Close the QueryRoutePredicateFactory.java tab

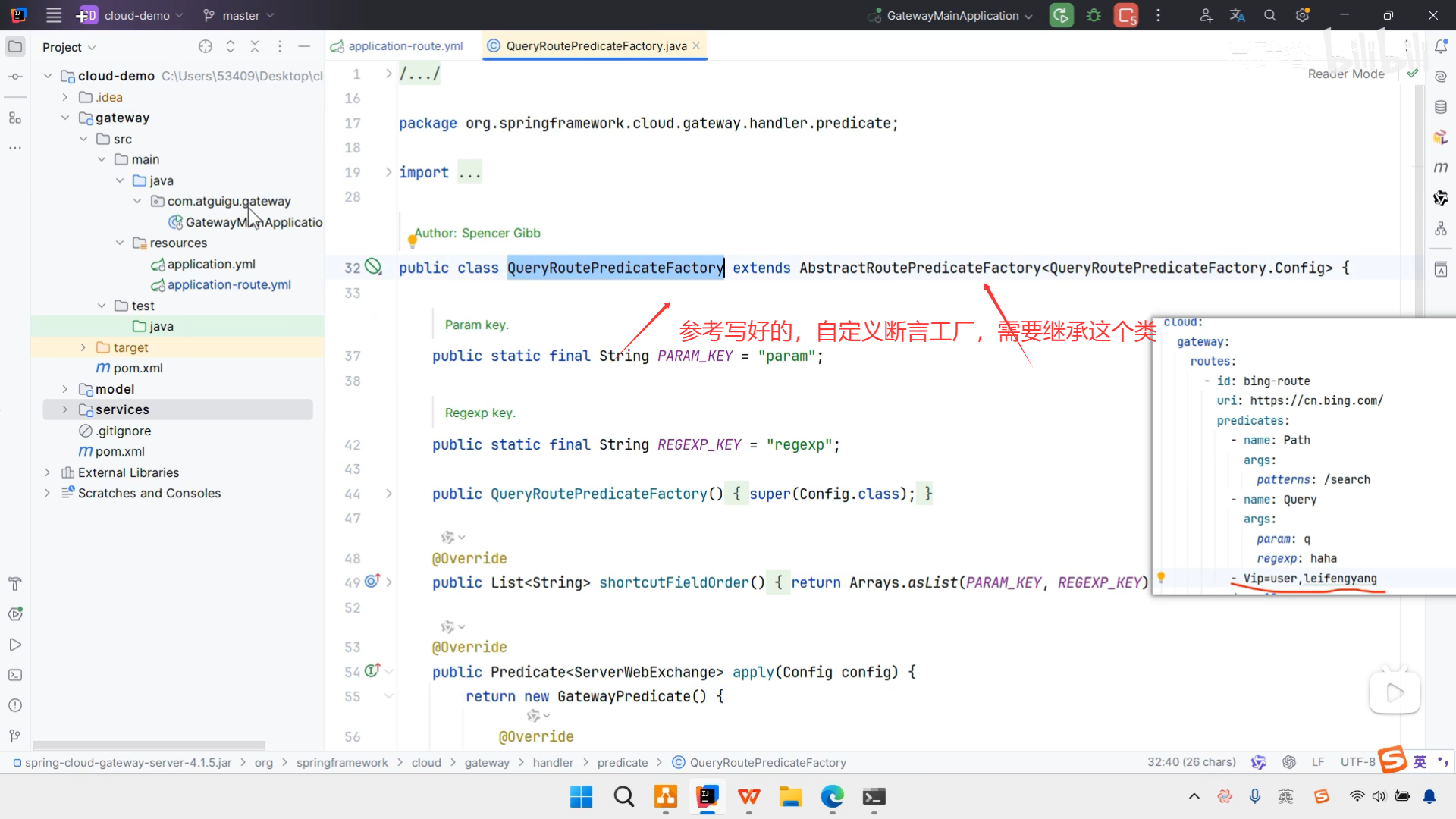point(695,45)
